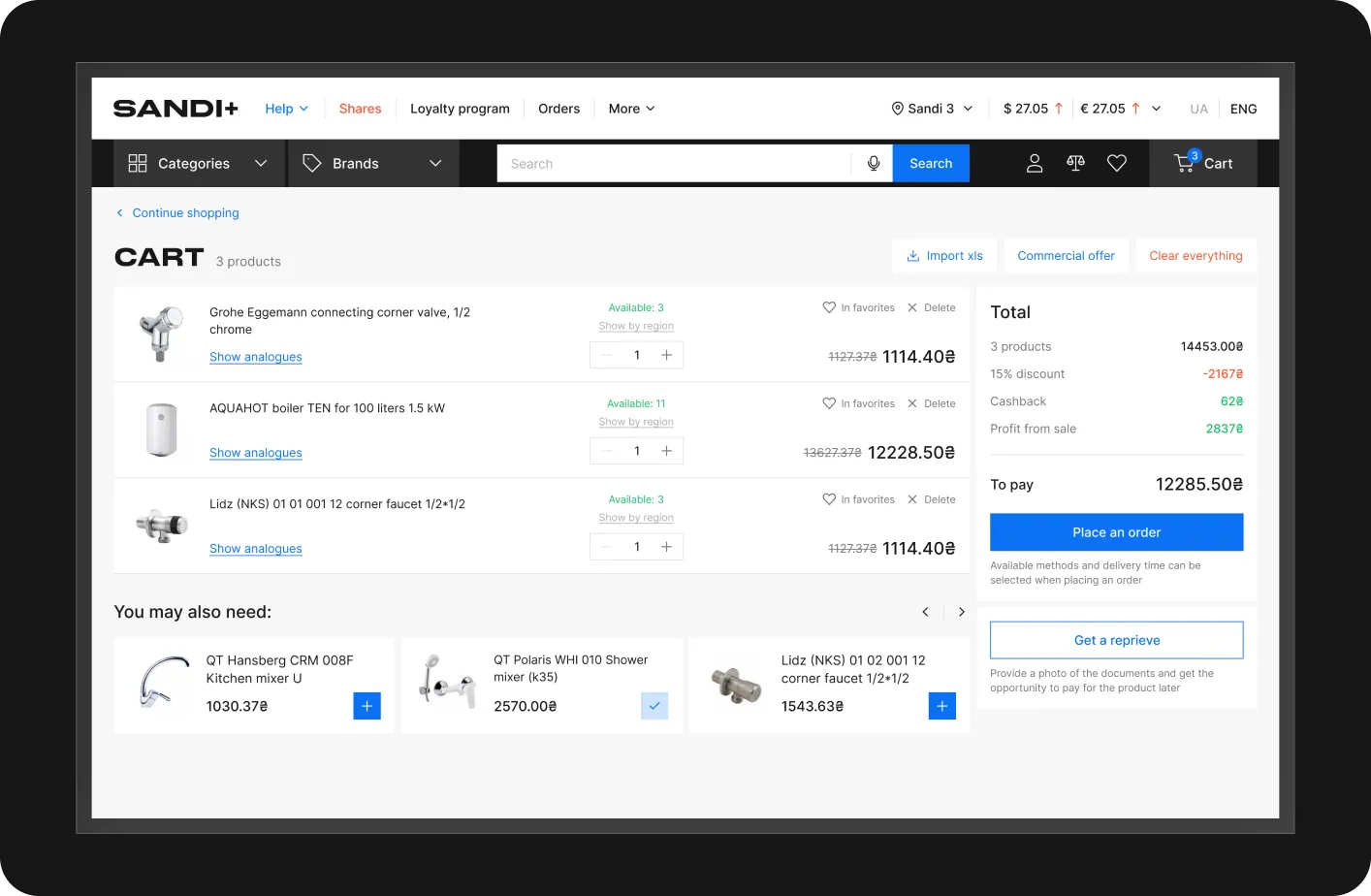Open the Loyalty program menu item
The image size is (1371, 896).
(460, 109)
